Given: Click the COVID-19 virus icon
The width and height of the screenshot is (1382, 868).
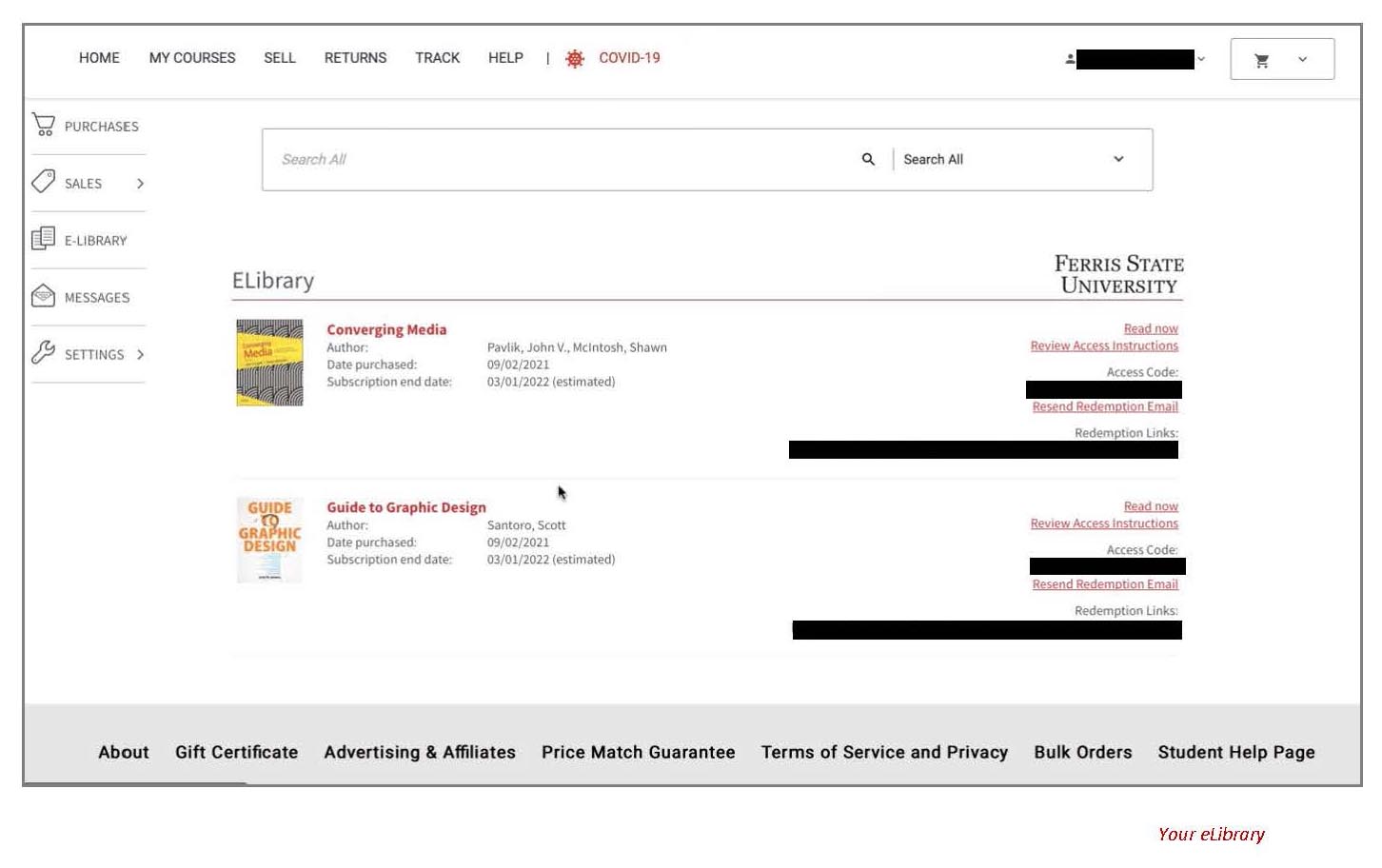Looking at the screenshot, I should tap(575, 59).
